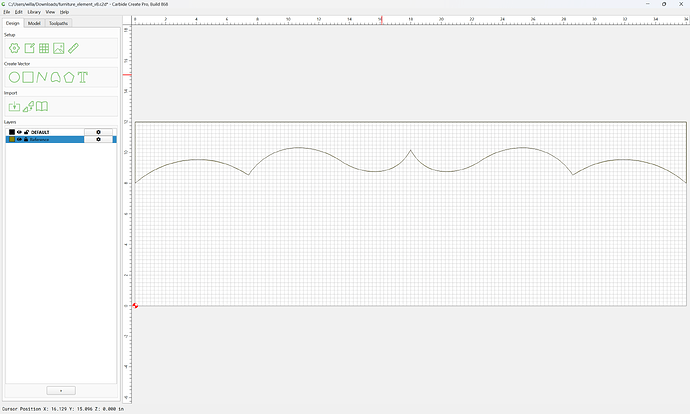Viewport: 690px width, 414px height.
Task: Switch to the Toolpaths tab
Action: click(59, 23)
